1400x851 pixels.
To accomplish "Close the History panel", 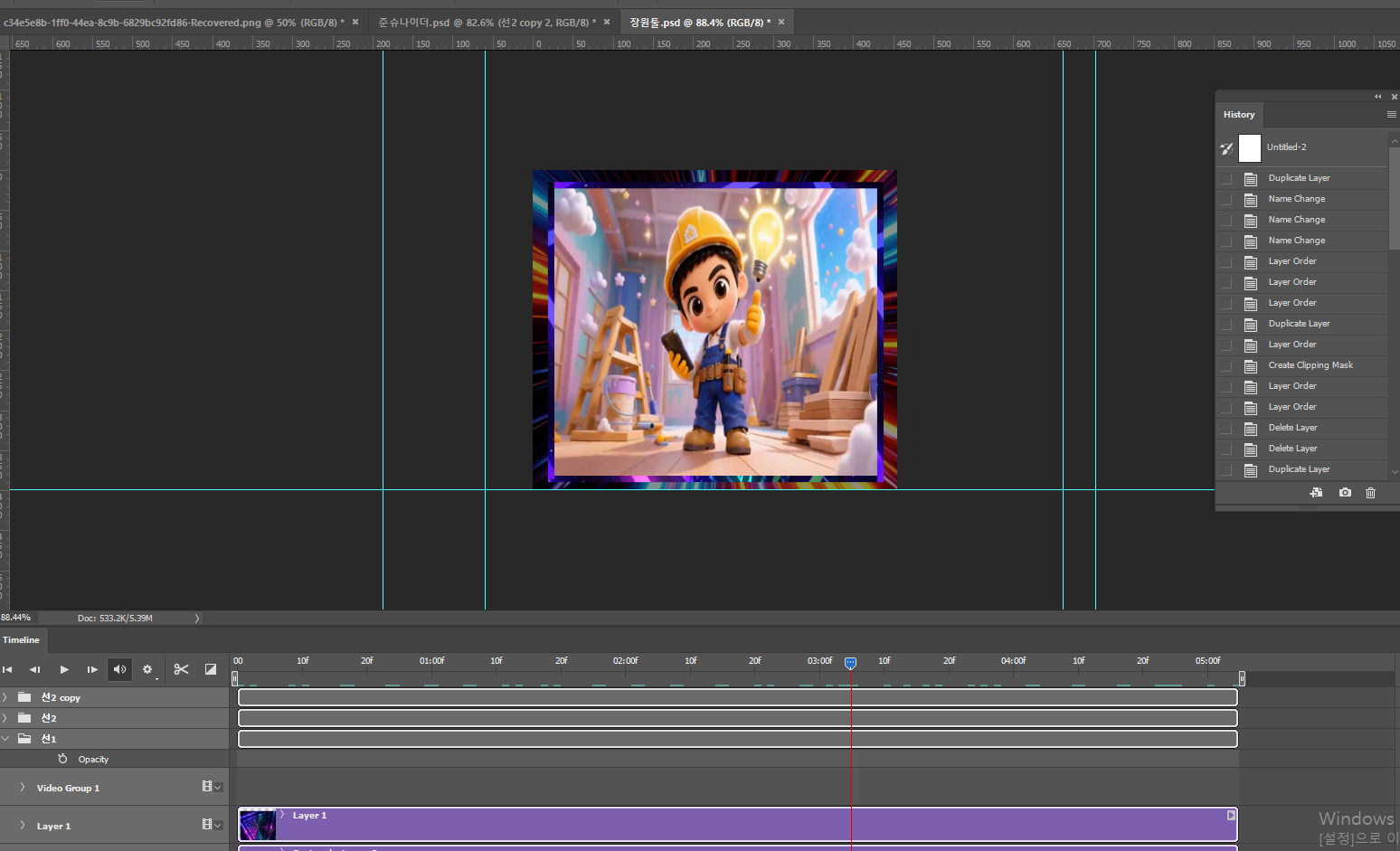I will pos(1394,96).
